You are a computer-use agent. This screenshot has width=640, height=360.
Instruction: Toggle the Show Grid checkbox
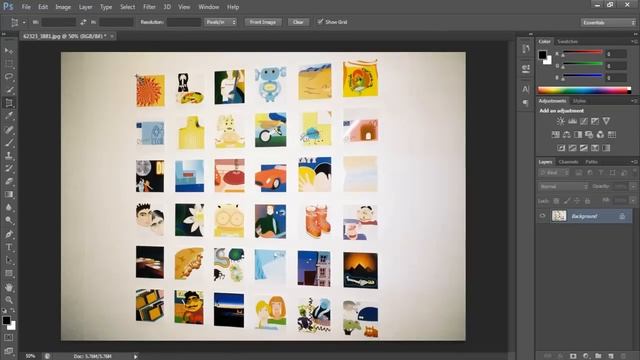[320, 22]
